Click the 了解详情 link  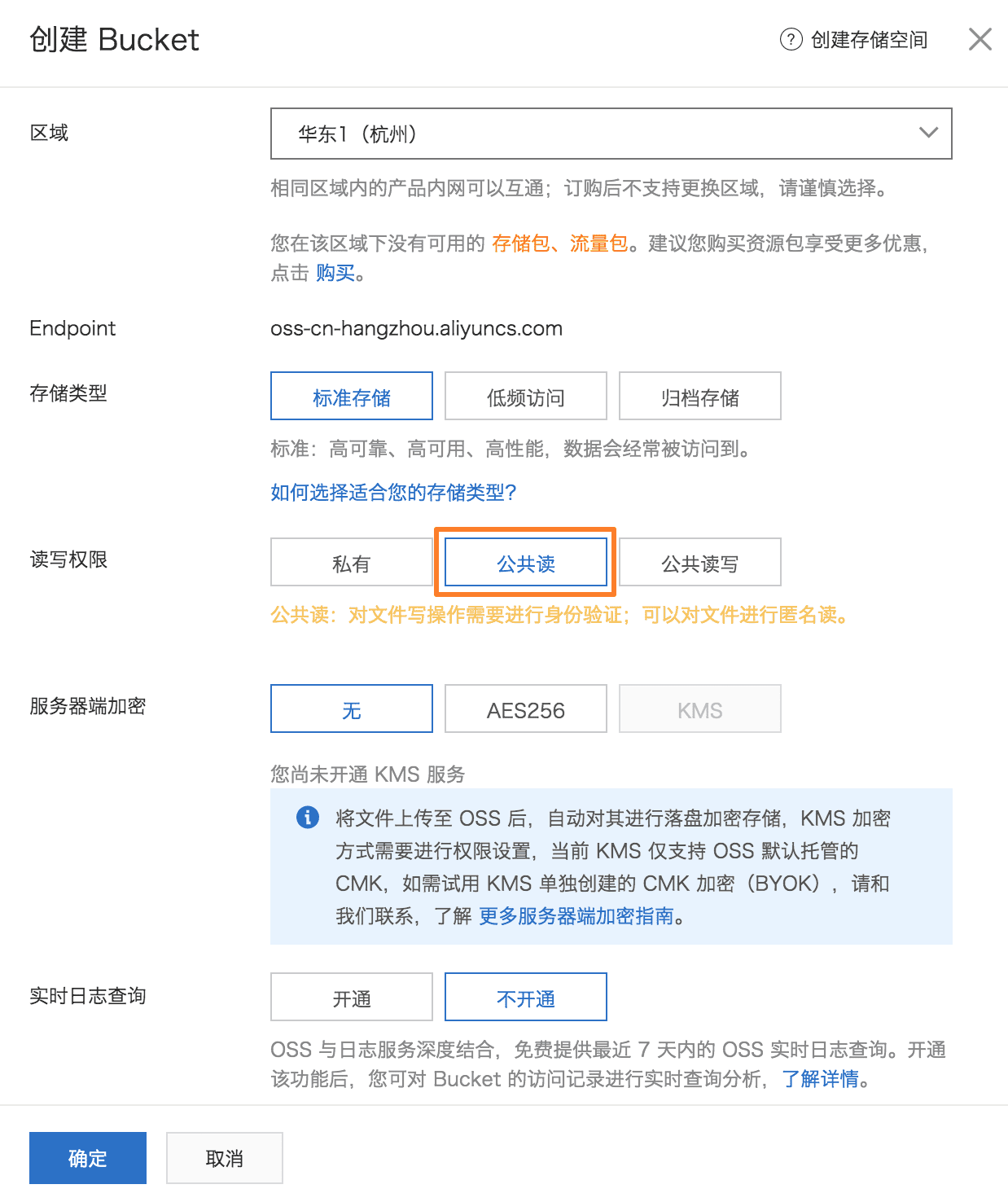tap(821, 1079)
